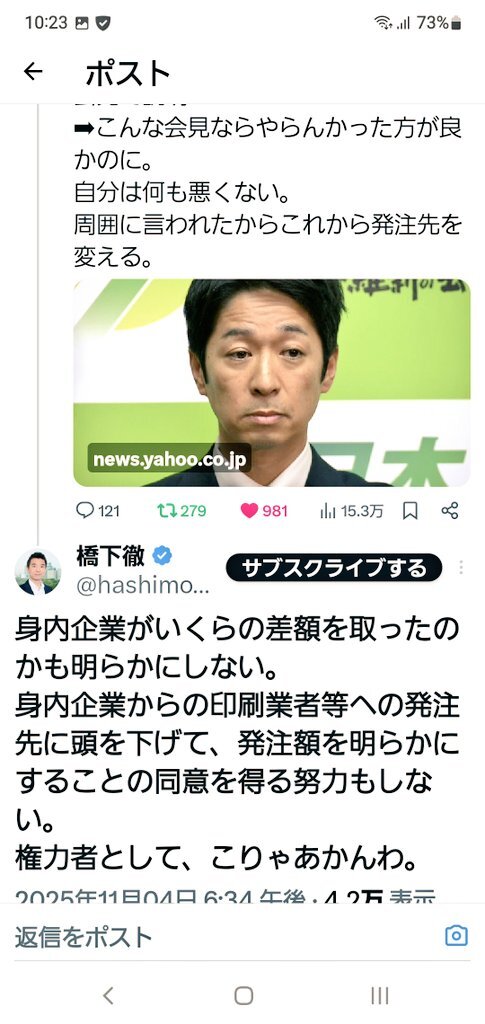Tap the share icon on the quoted post
Image resolution: width=485 pixels, height=1024 pixels.
pyautogui.click(x=450, y=510)
